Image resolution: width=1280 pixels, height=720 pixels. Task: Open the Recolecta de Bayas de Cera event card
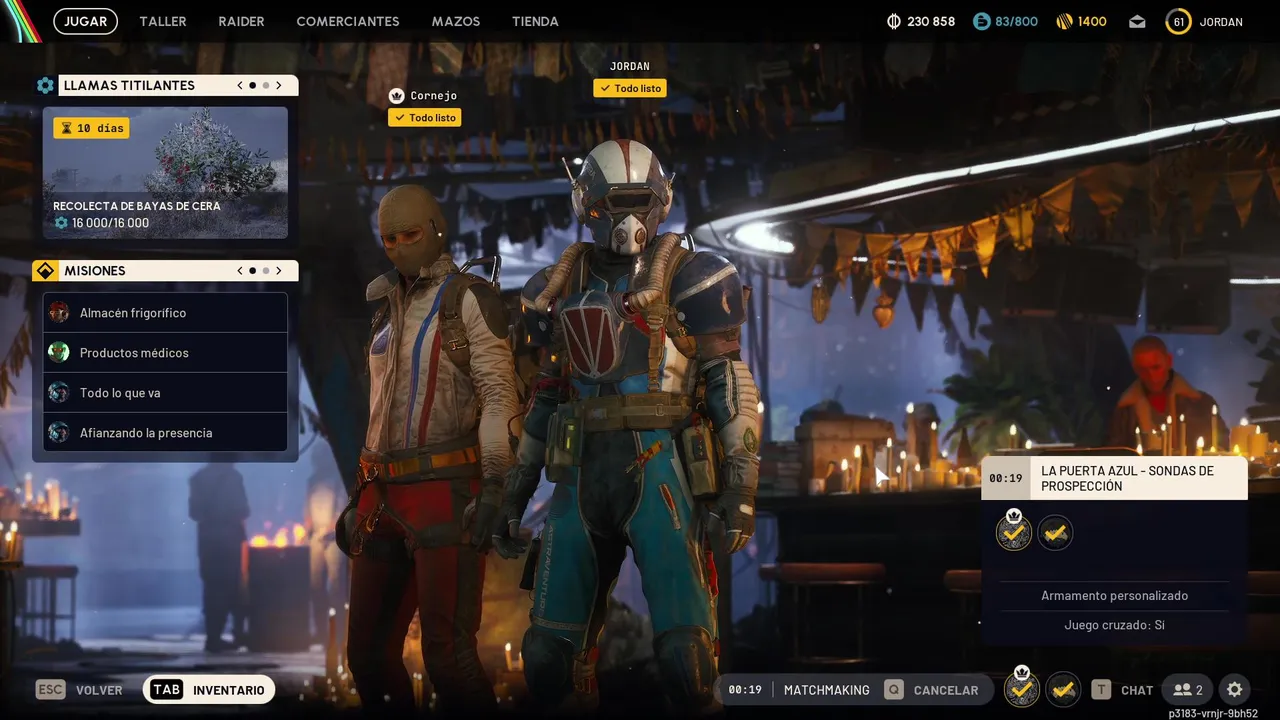[165, 173]
